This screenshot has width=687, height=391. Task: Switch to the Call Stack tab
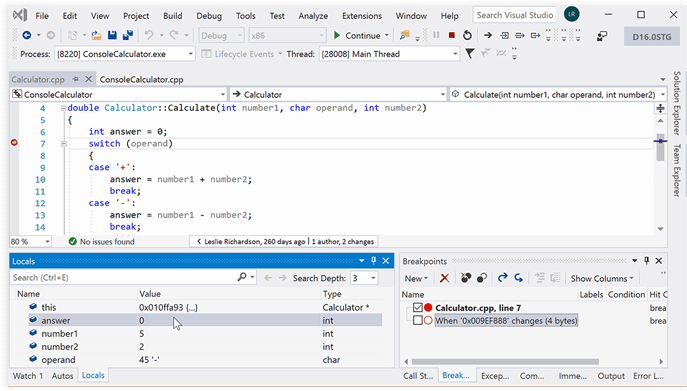418,376
